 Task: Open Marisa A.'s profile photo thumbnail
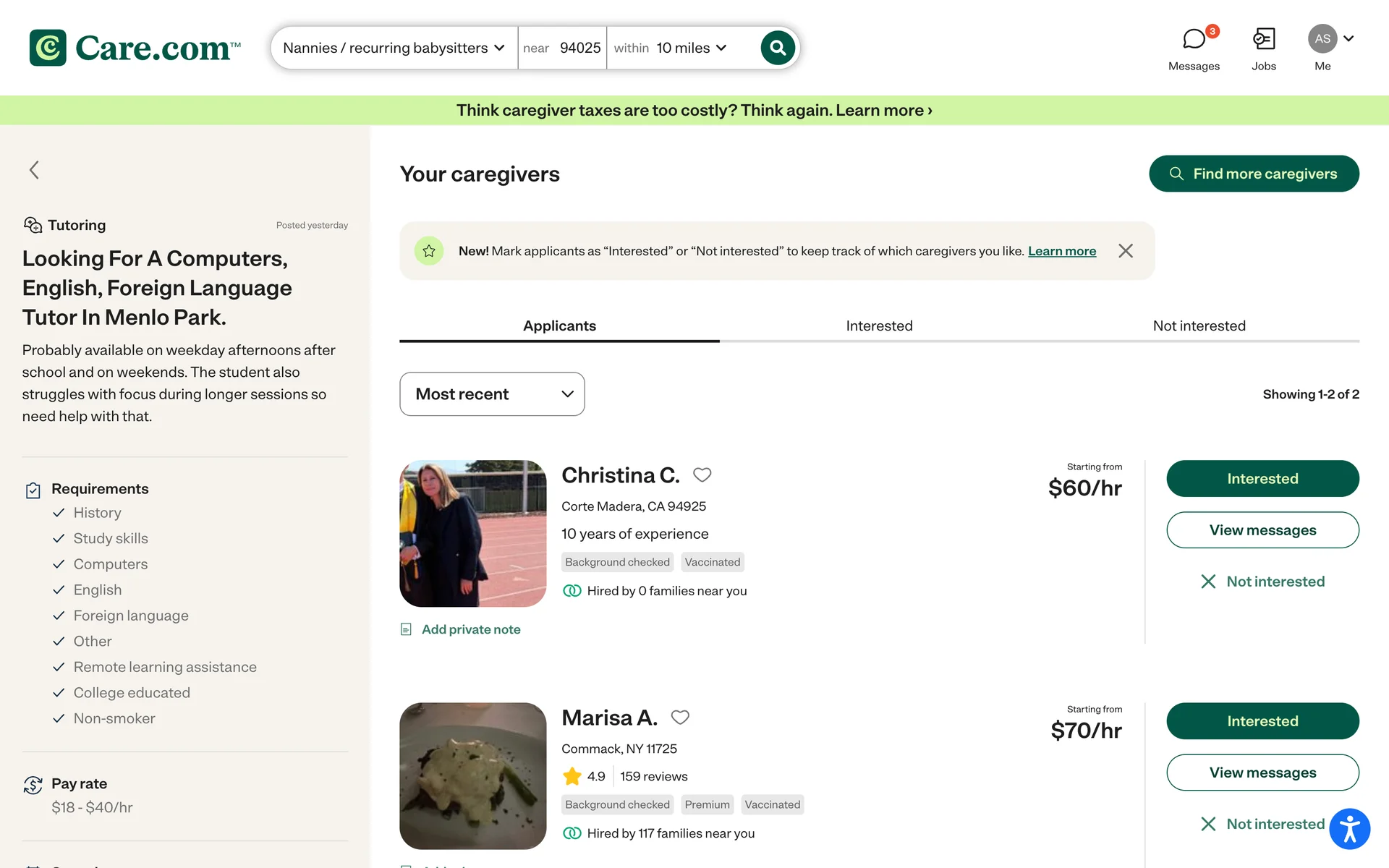473,776
